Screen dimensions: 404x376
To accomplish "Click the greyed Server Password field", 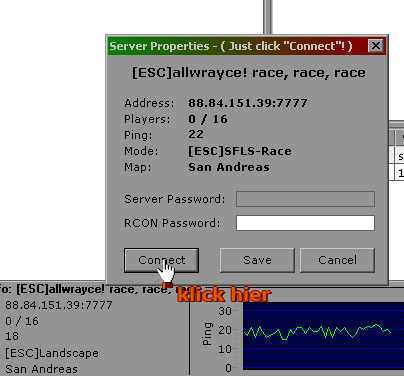I will pyautogui.click(x=305, y=199).
